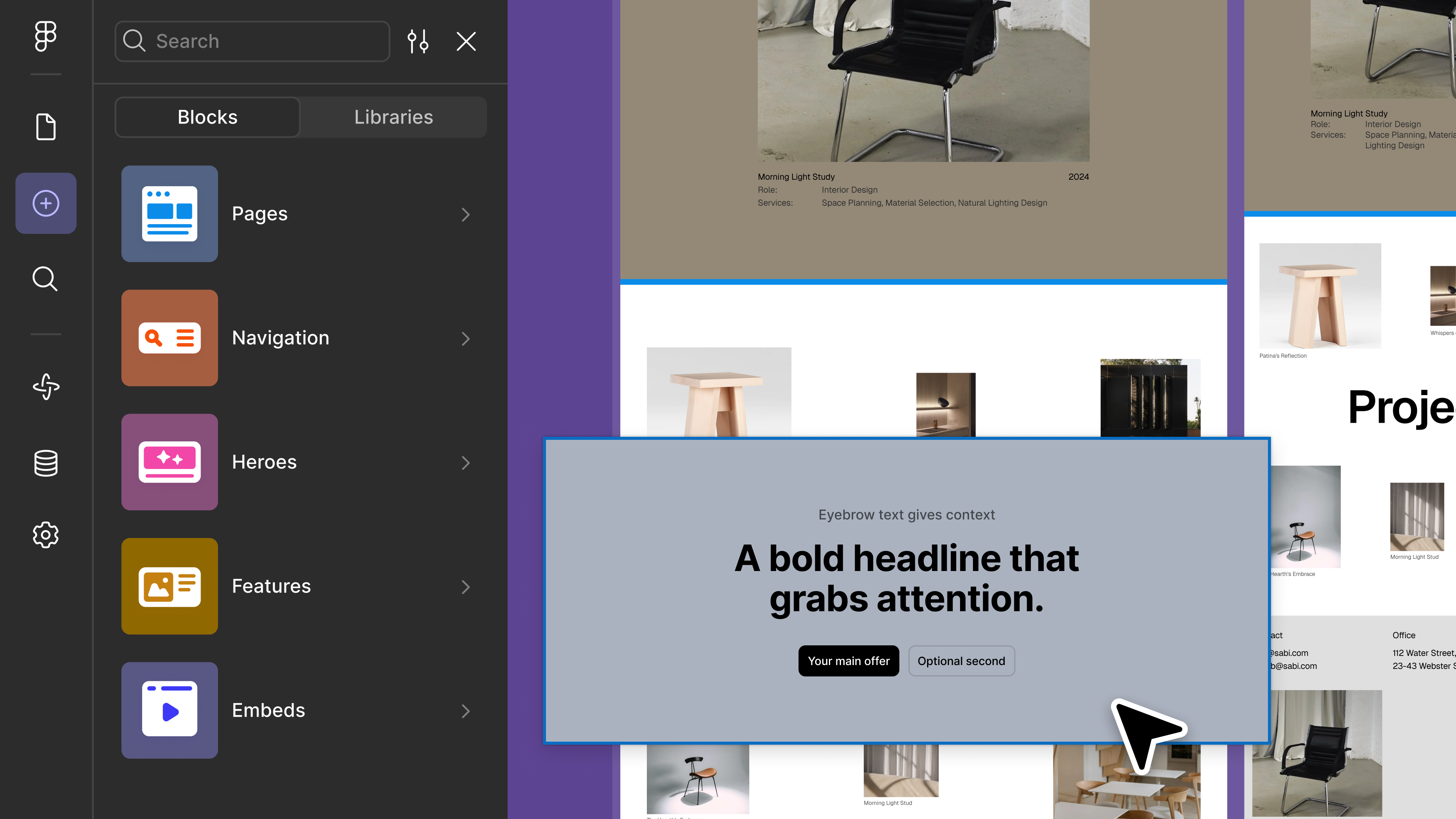Open the database CMS icon

(x=46, y=463)
